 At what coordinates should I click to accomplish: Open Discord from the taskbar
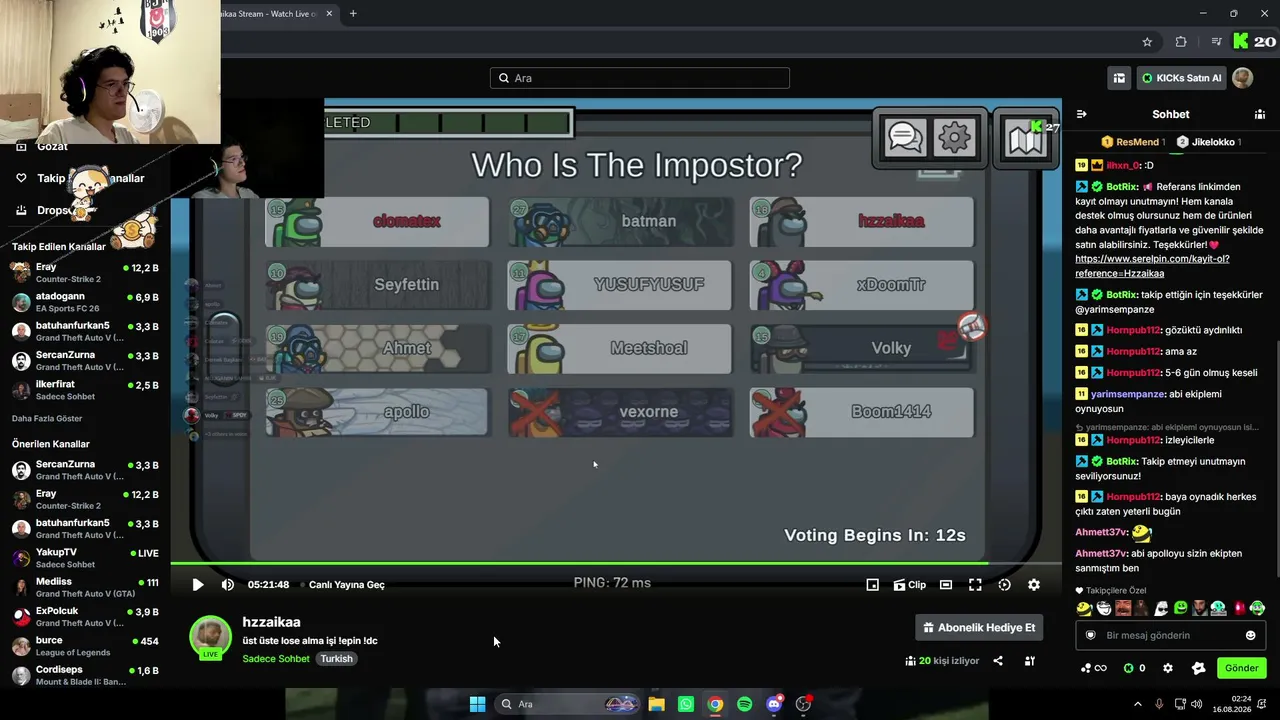pyautogui.click(x=774, y=704)
